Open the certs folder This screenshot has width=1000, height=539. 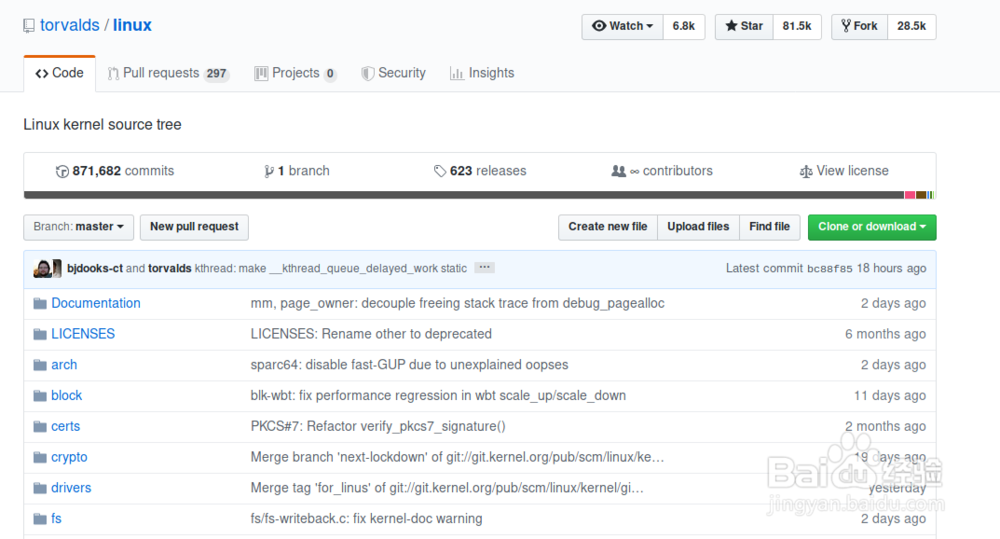coord(65,426)
